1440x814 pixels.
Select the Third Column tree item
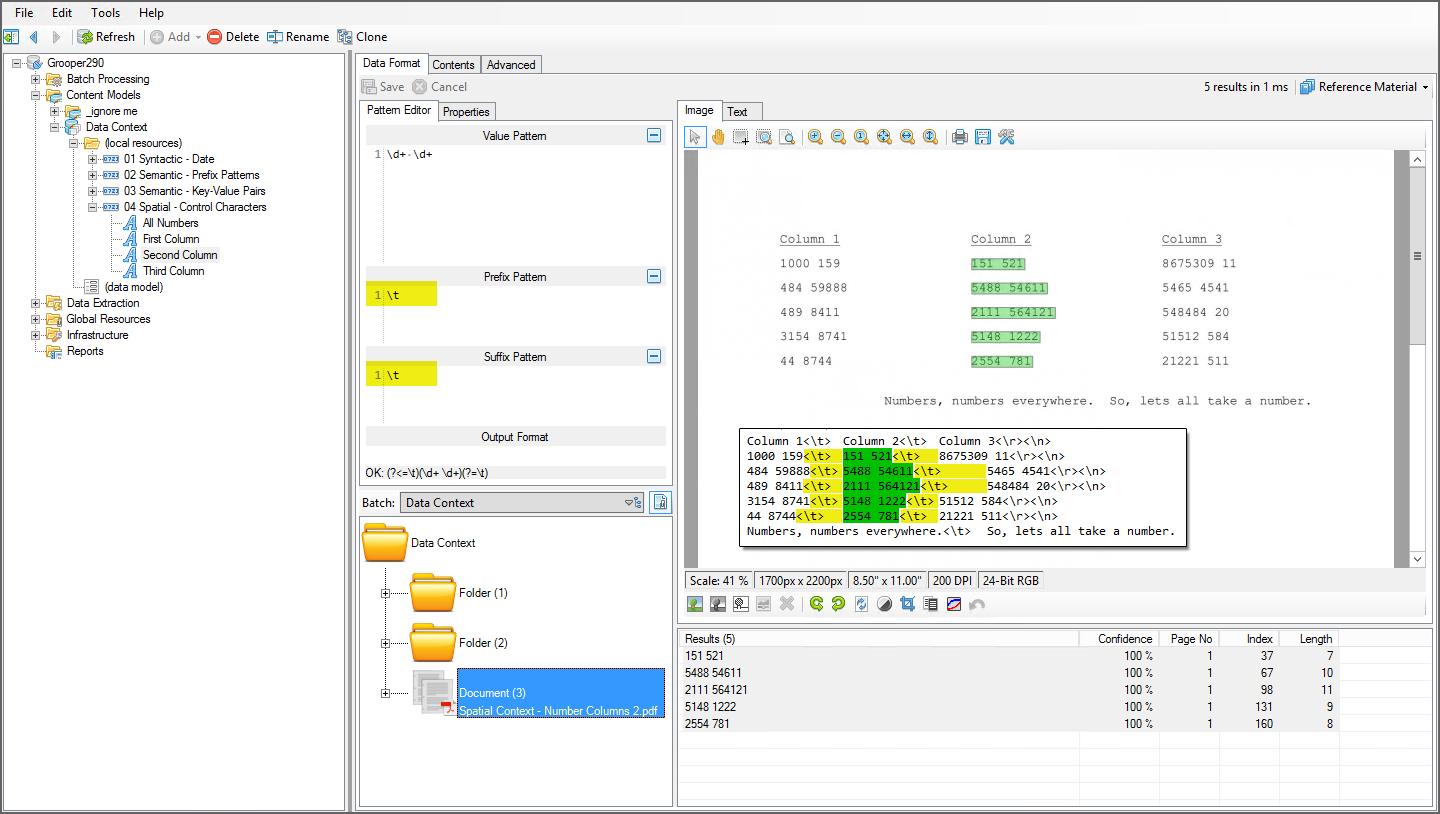(x=173, y=271)
